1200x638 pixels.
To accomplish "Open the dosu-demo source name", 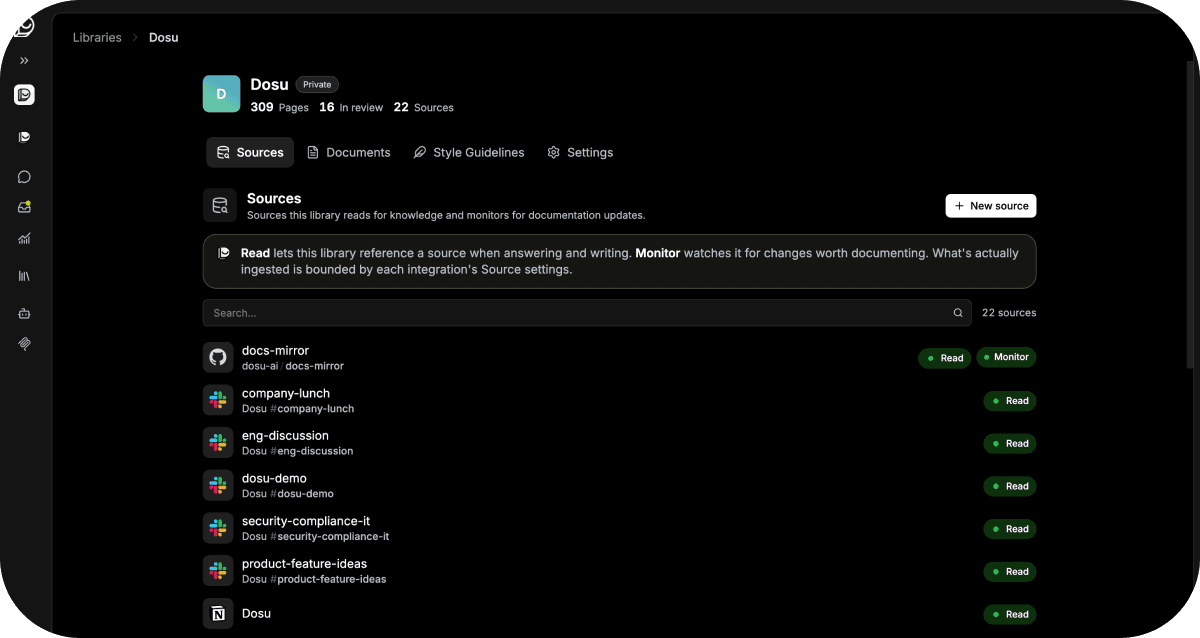I will click(274, 478).
